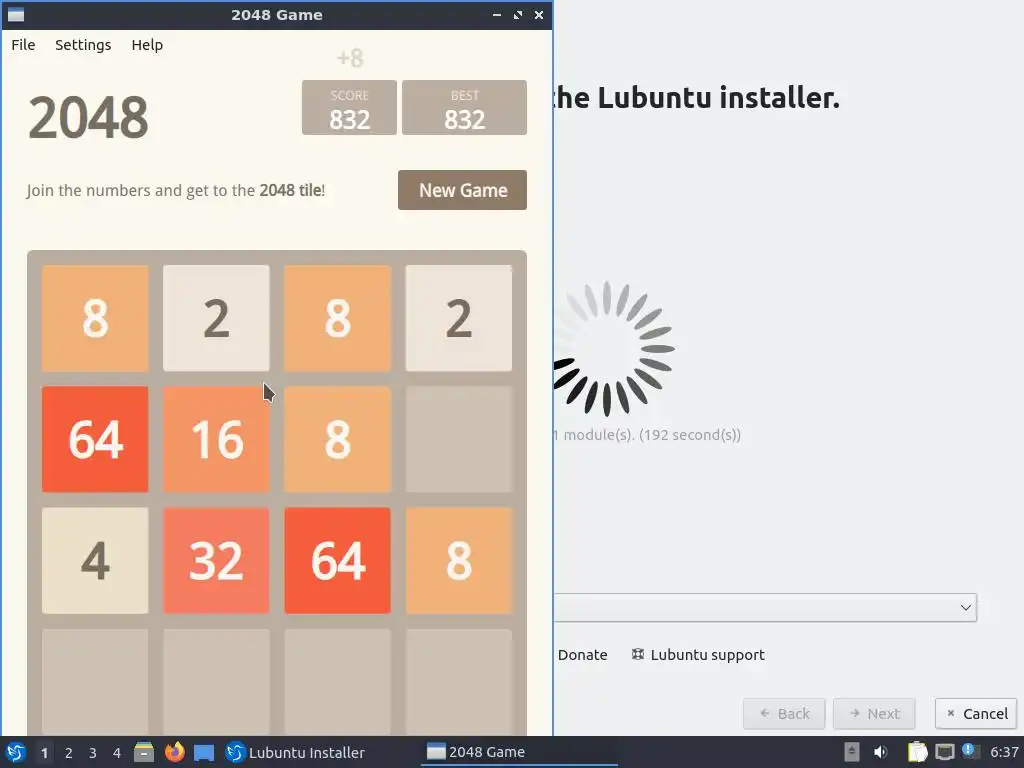Open the volume control tray icon
This screenshot has height=768, width=1024.
(x=881, y=752)
